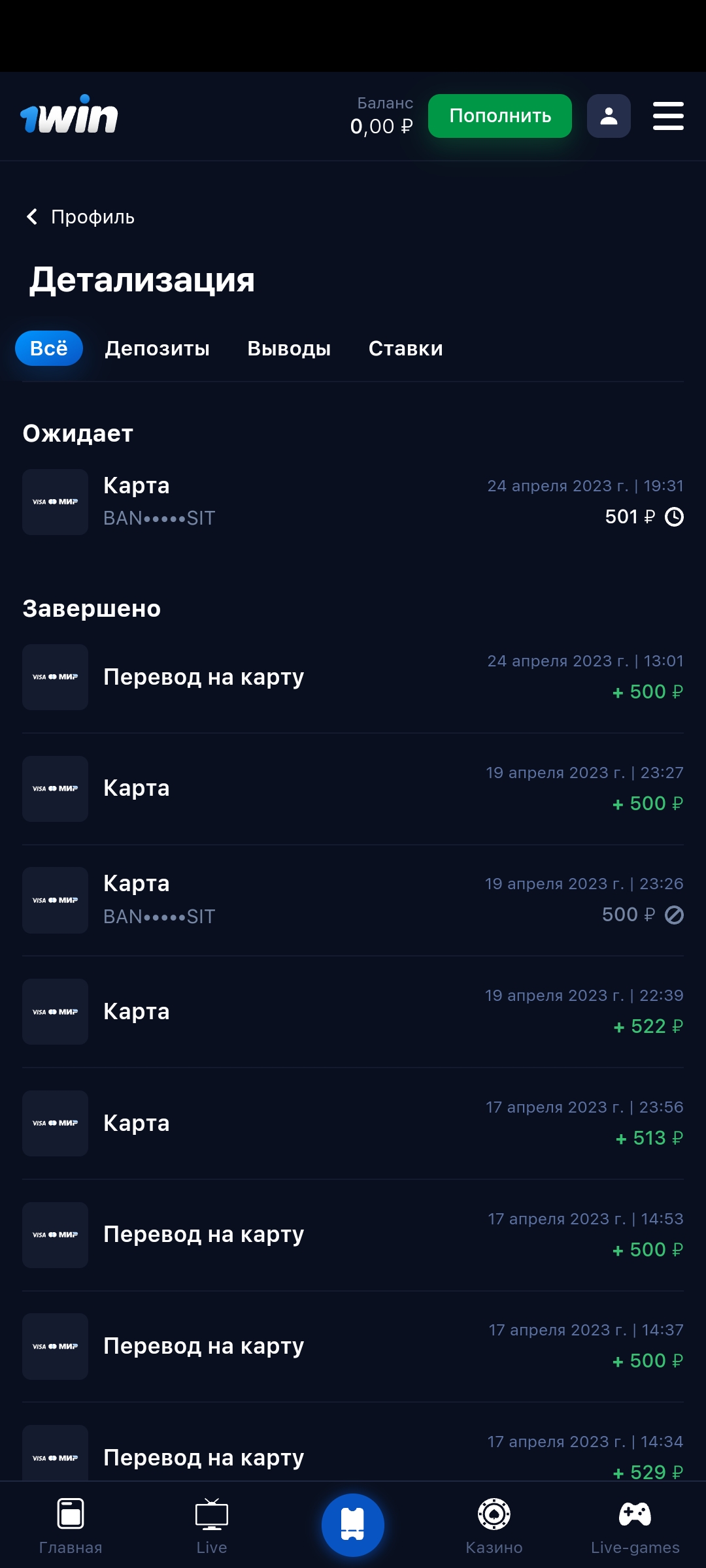Switch to the Депозиты tab
This screenshot has height=1568, width=706.
(x=158, y=348)
